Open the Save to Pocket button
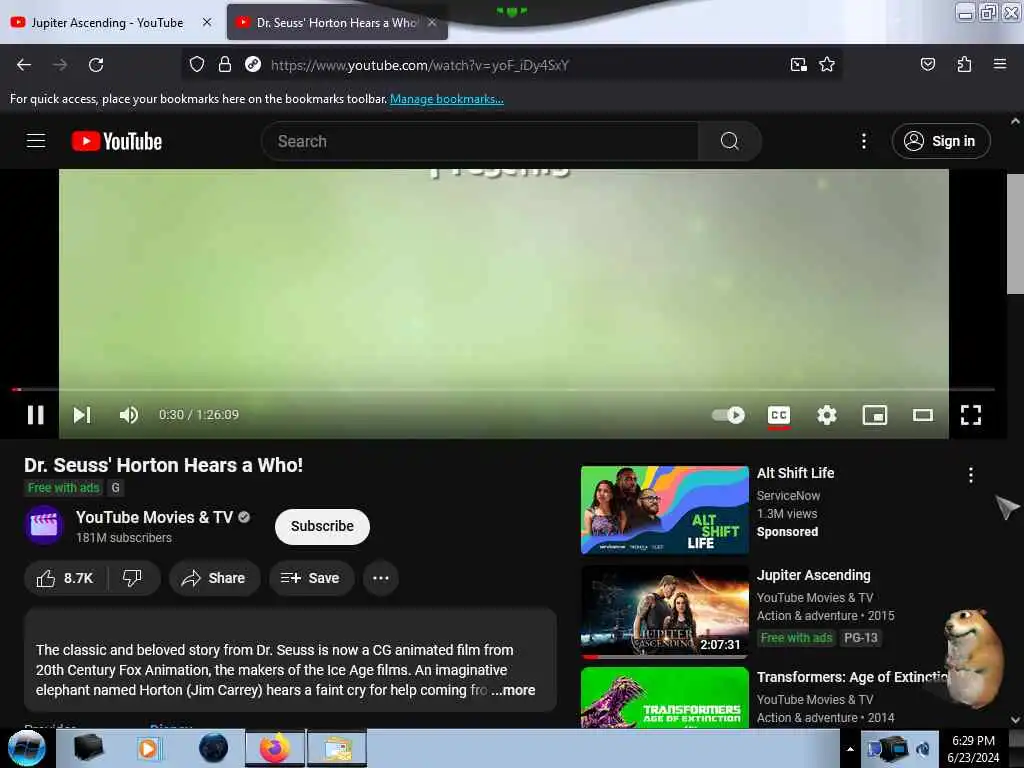The image size is (1024, 768). (927, 64)
